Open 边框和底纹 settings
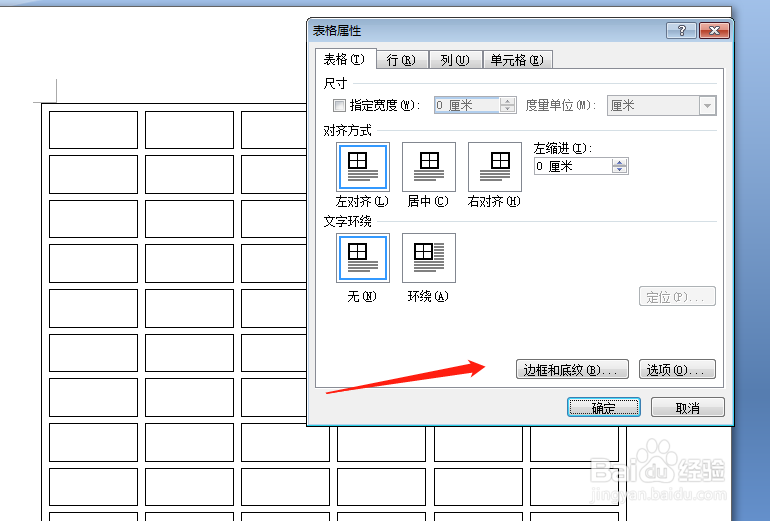This screenshot has width=770, height=521. [x=572, y=369]
